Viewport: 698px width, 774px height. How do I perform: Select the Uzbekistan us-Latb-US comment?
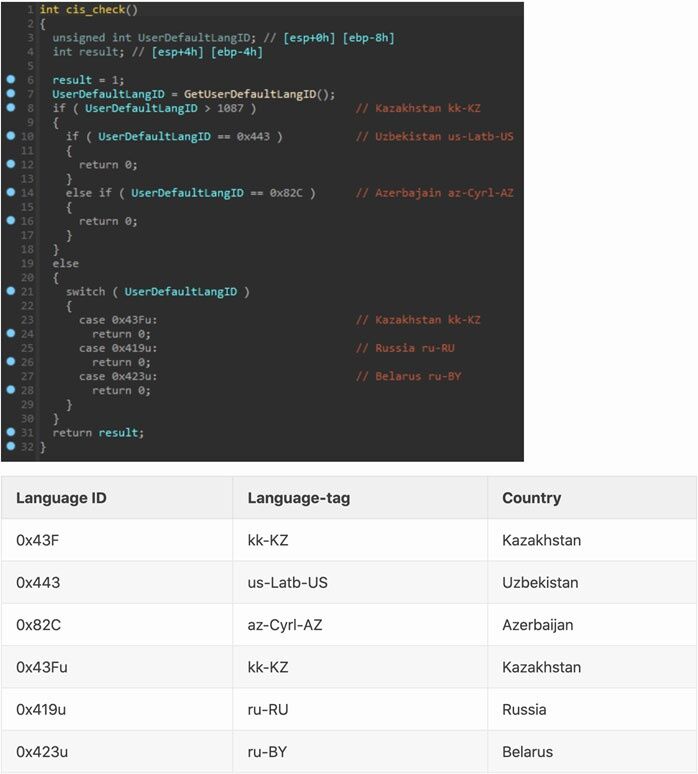click(x=435, y=136)
